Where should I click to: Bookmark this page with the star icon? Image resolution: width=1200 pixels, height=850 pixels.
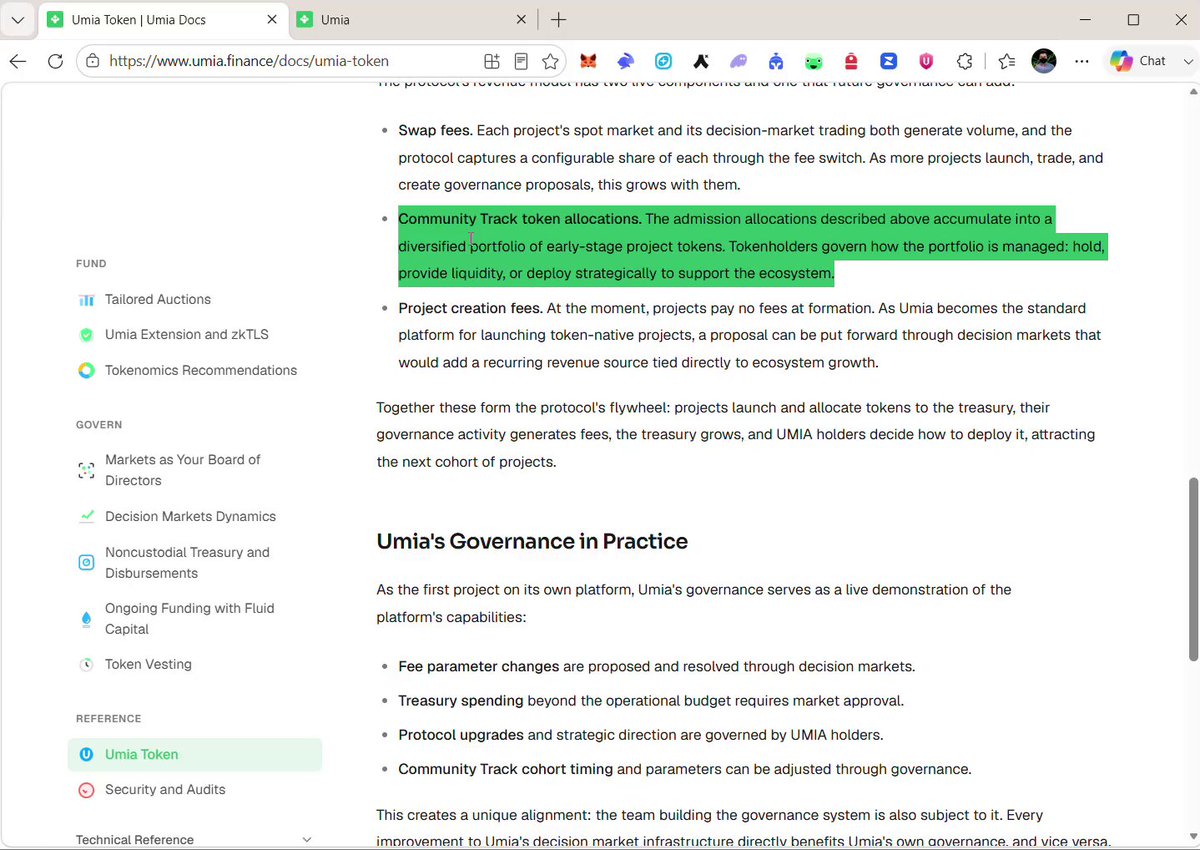(x=550, y=61)
